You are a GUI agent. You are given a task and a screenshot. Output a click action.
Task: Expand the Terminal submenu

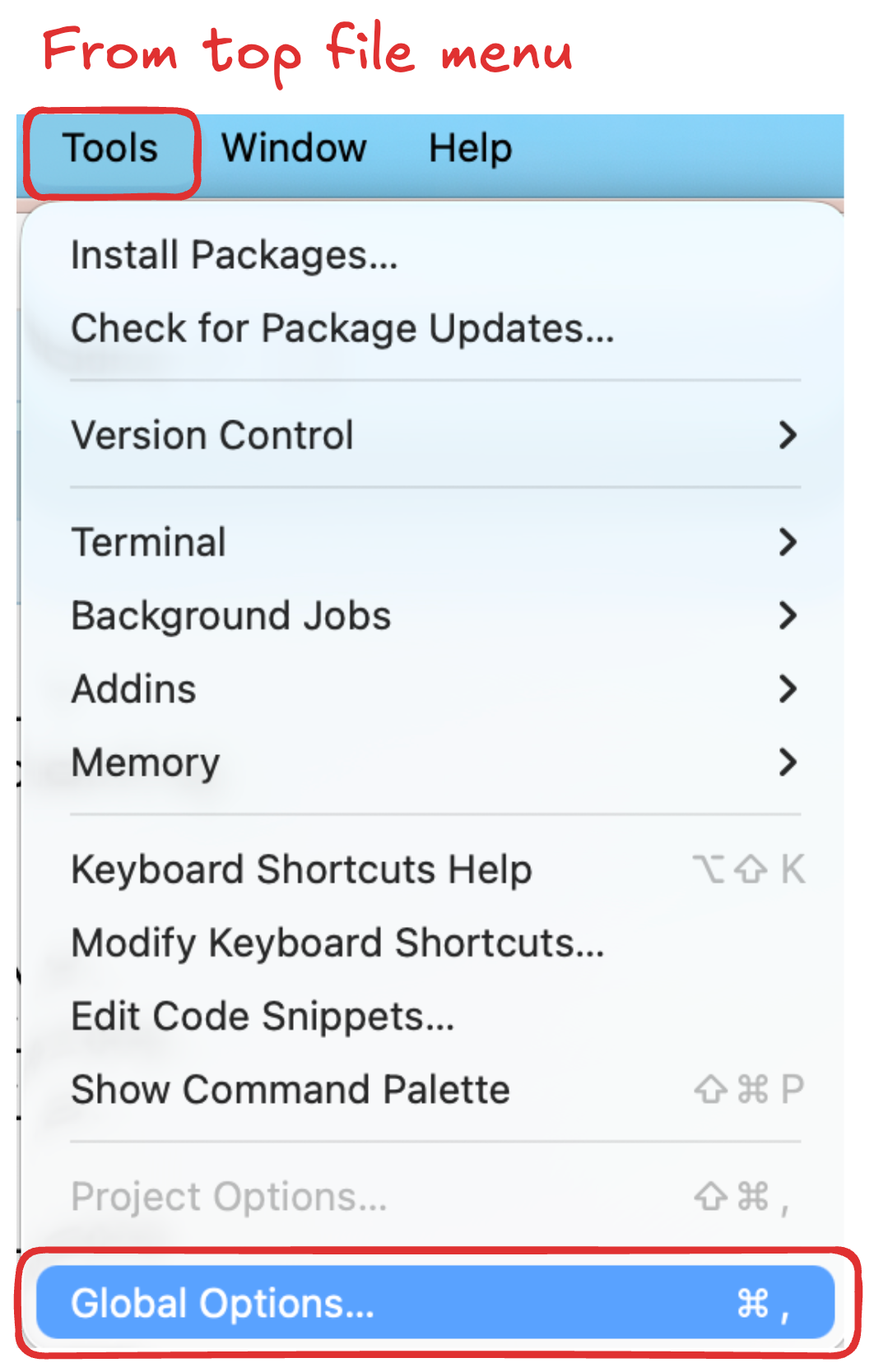148,542
